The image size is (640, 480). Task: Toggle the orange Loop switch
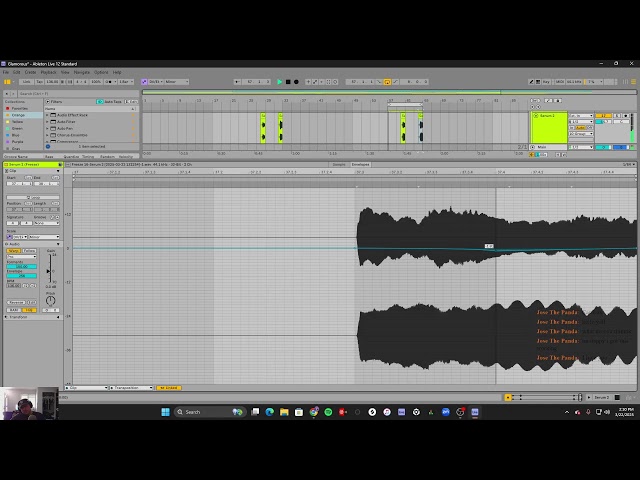387,82
